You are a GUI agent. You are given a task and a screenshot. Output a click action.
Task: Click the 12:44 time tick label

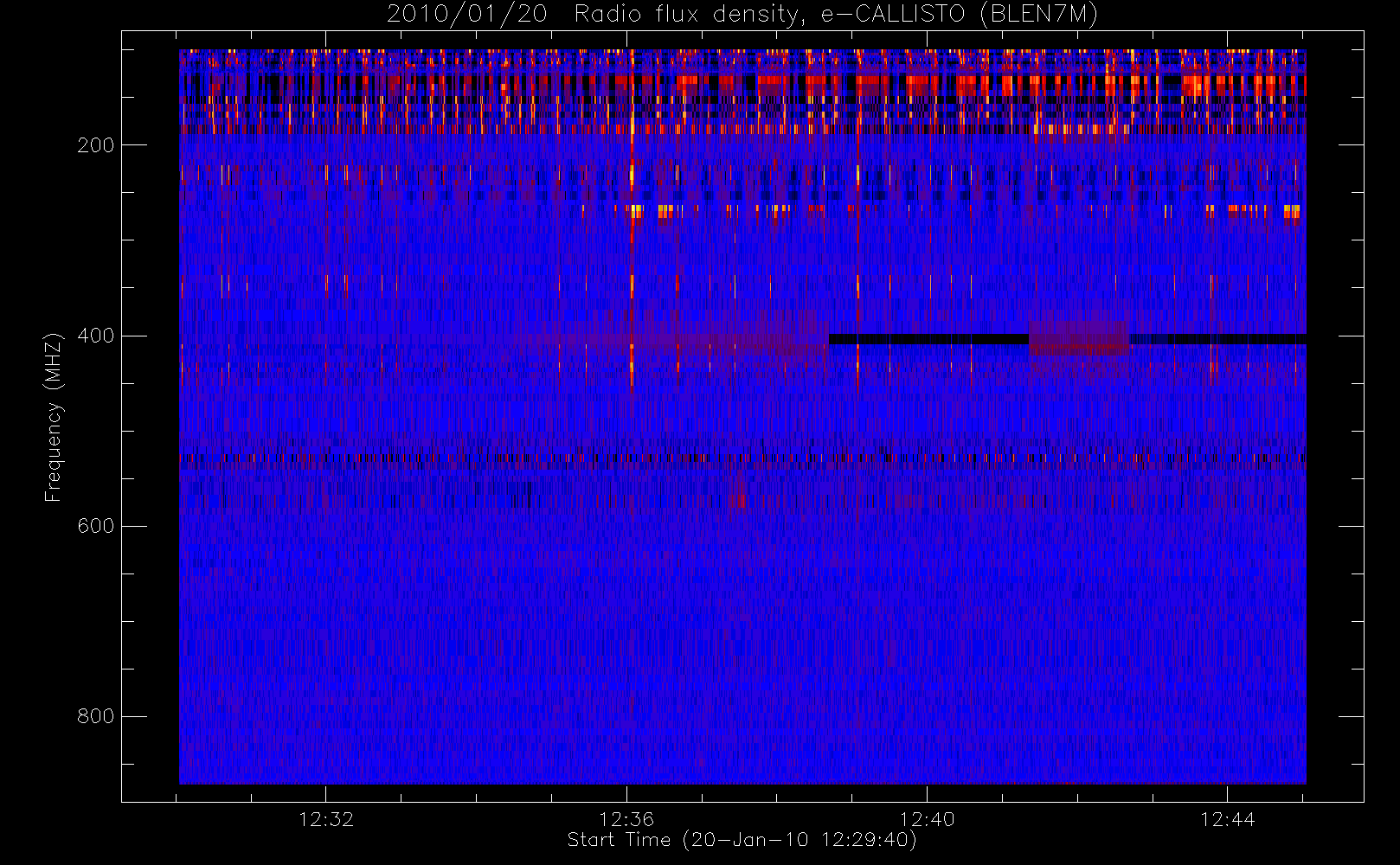[x=1227, y=819]
